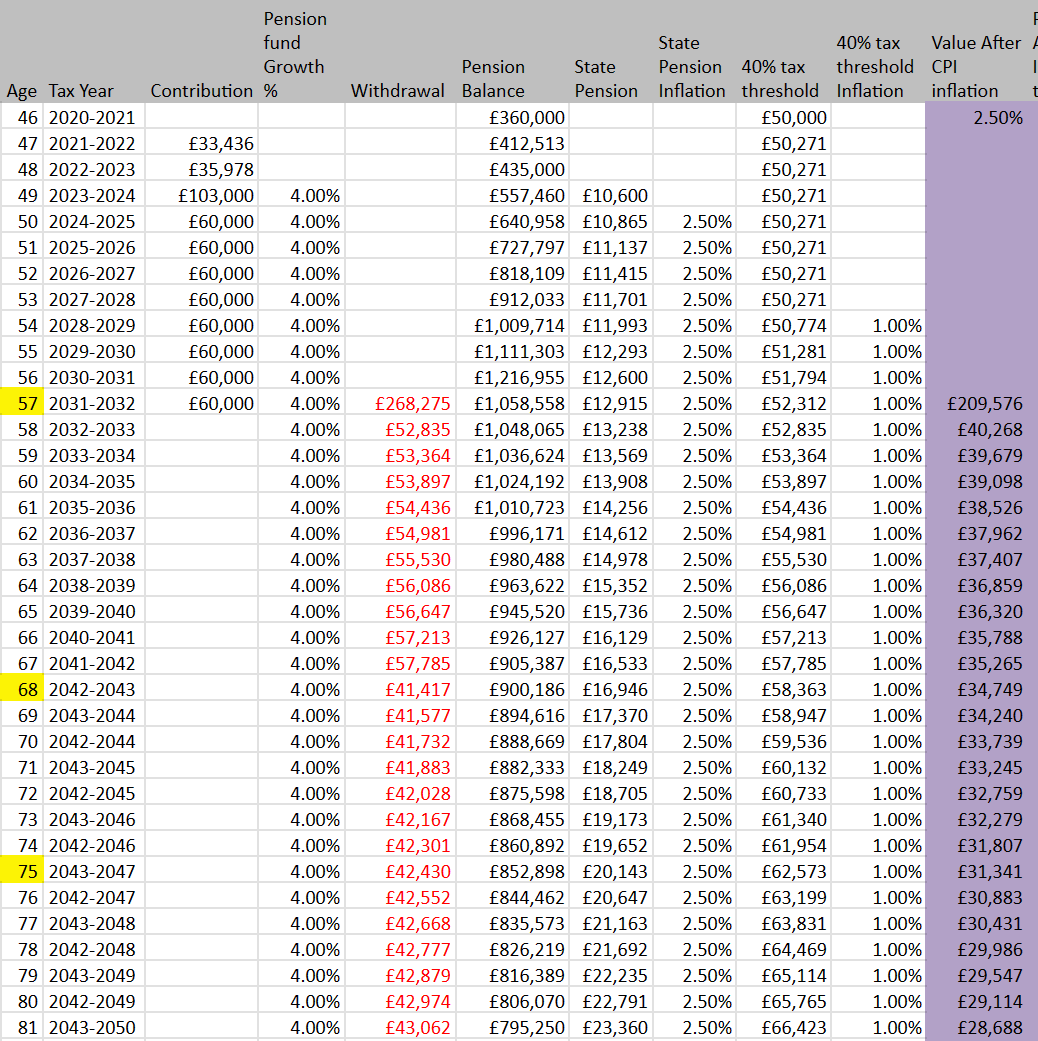This screenshot has height=1041, width=1038.
Task: Click the £360,000 pension balance cell
Action: point(526,117)
